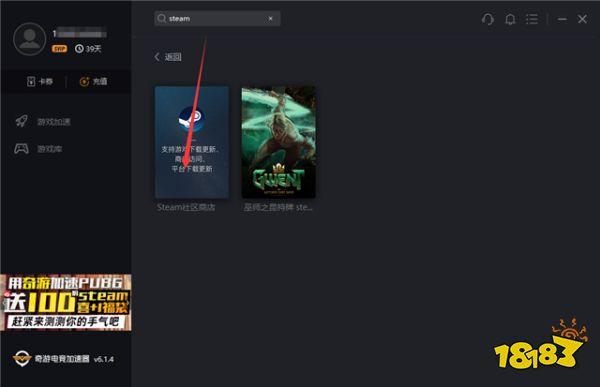Open the list menu icon

coord(532,19)
